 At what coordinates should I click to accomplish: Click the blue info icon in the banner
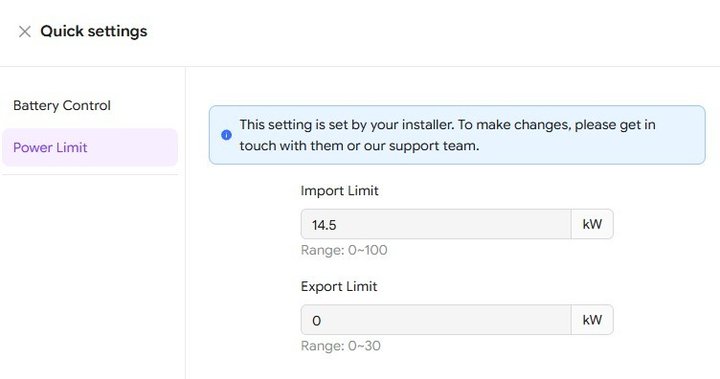click(226, 135)
